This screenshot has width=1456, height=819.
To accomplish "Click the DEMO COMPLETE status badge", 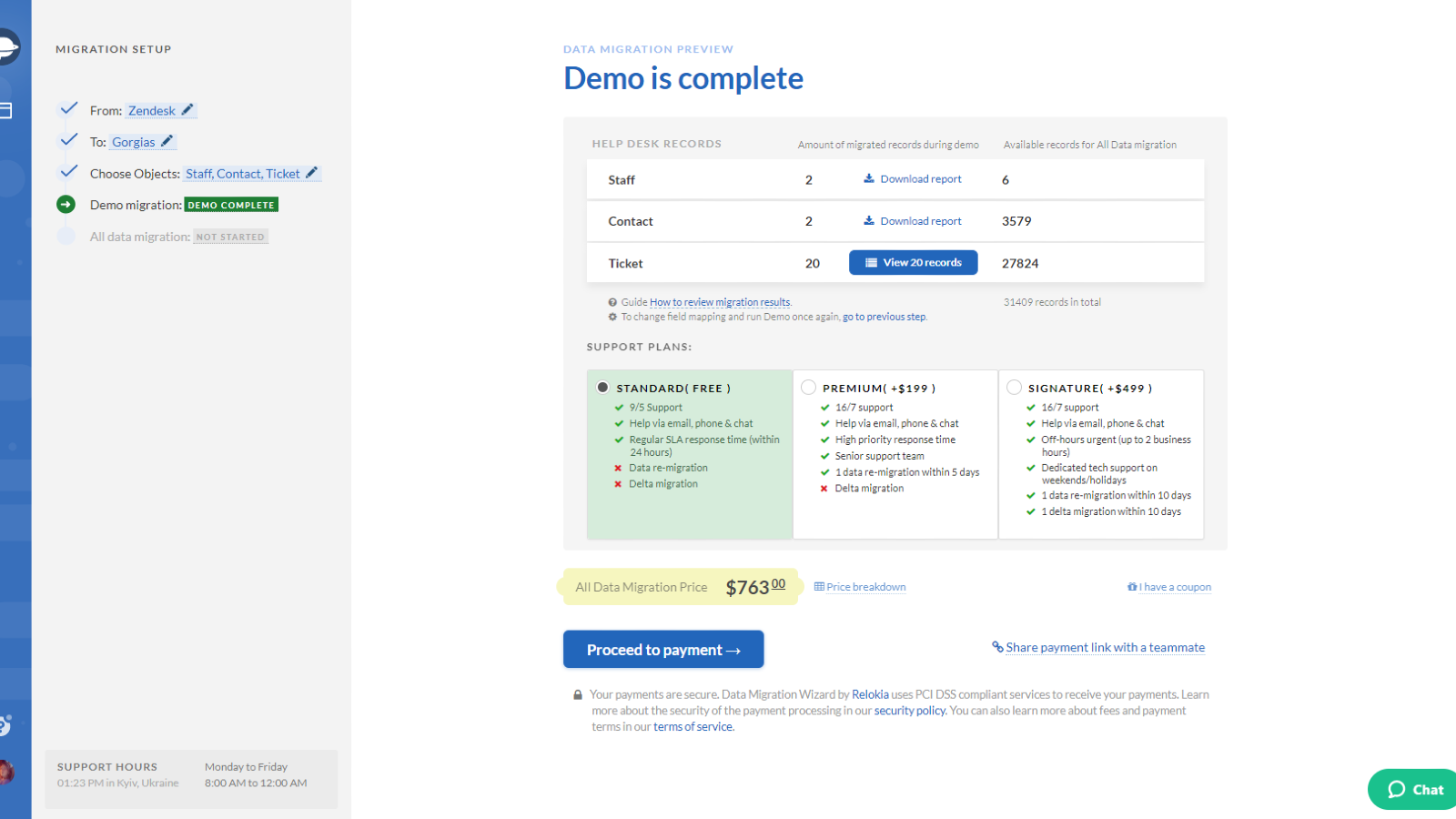I will coord(230,205).
